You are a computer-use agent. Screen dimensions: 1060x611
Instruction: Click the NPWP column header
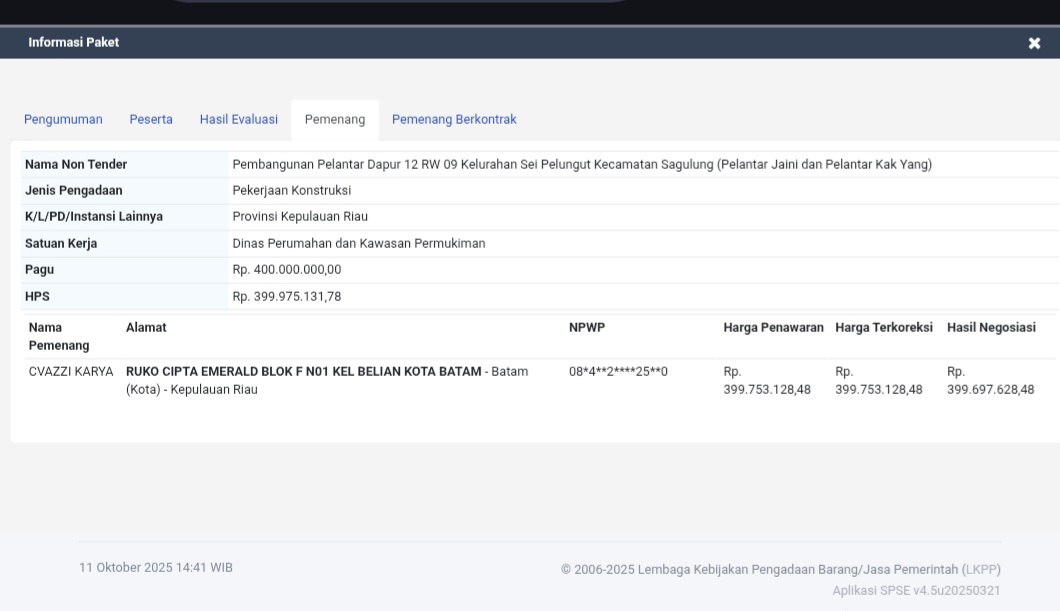pos(587,328)
